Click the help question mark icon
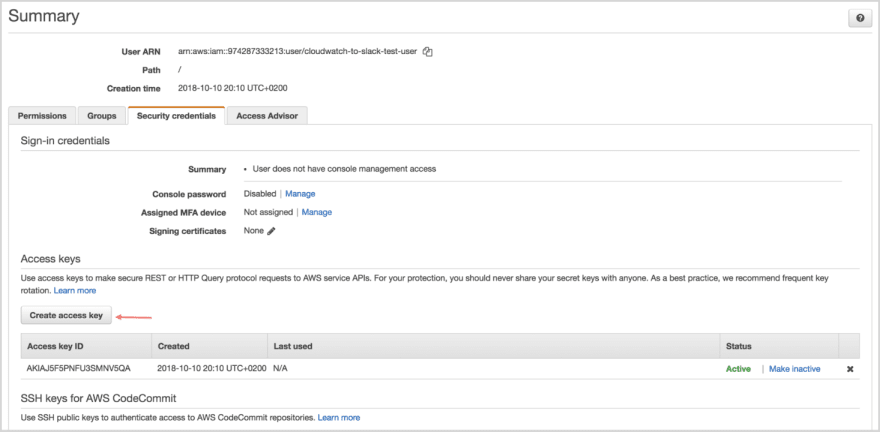Viewport: 880px width, 432px height. (x=859, y=19)
